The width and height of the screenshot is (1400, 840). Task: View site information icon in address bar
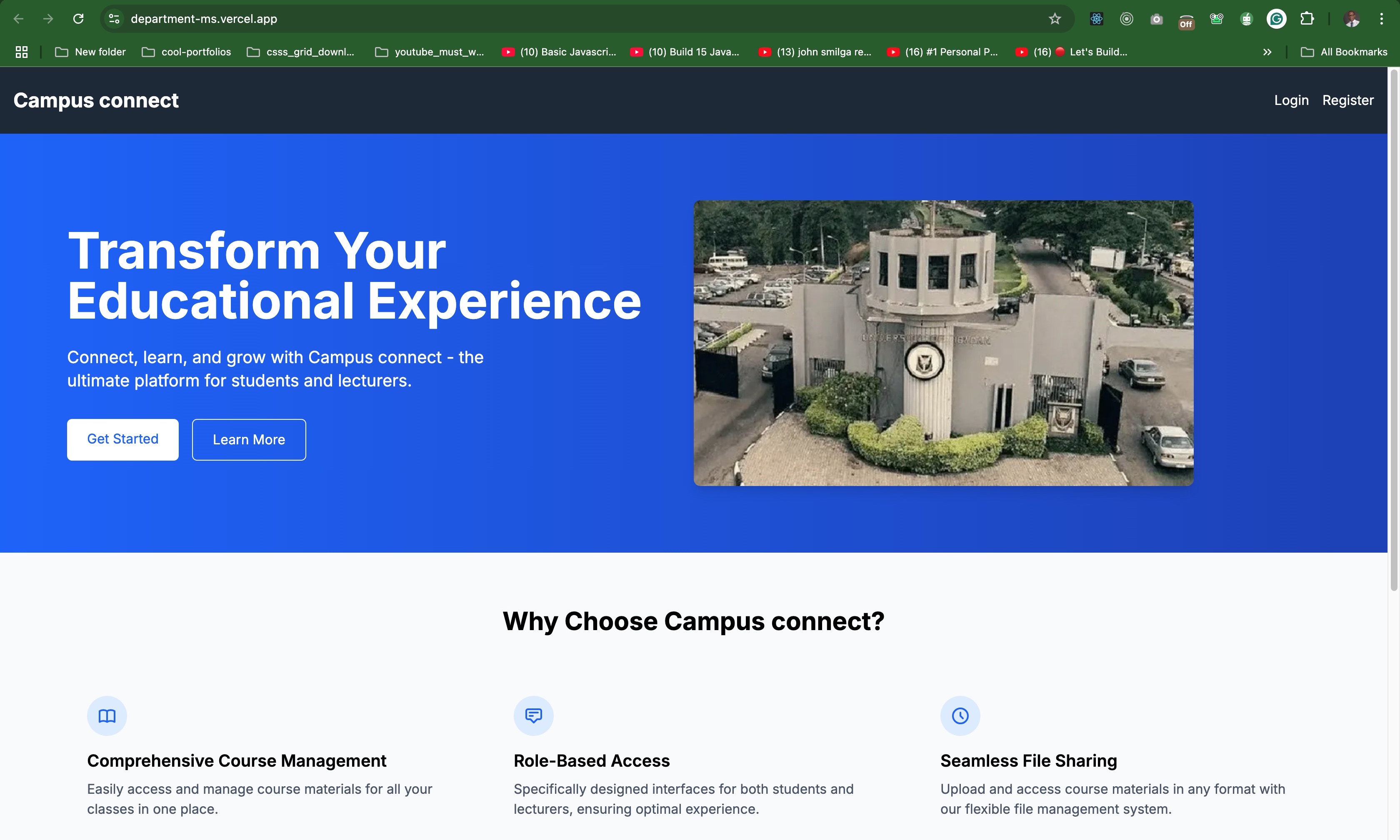(x=114, y=19)
